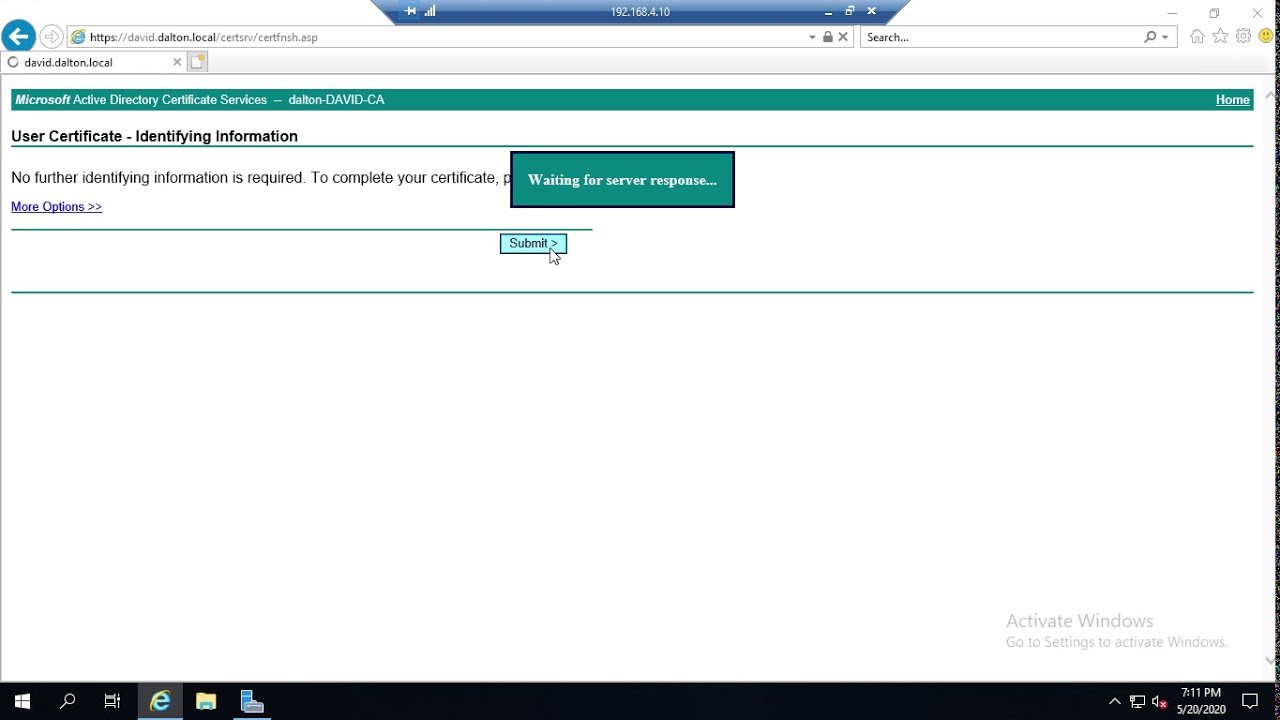Show hidden tray icons
The image size is (1280, 720).
pyautogui.click(x=1115, y=702)
